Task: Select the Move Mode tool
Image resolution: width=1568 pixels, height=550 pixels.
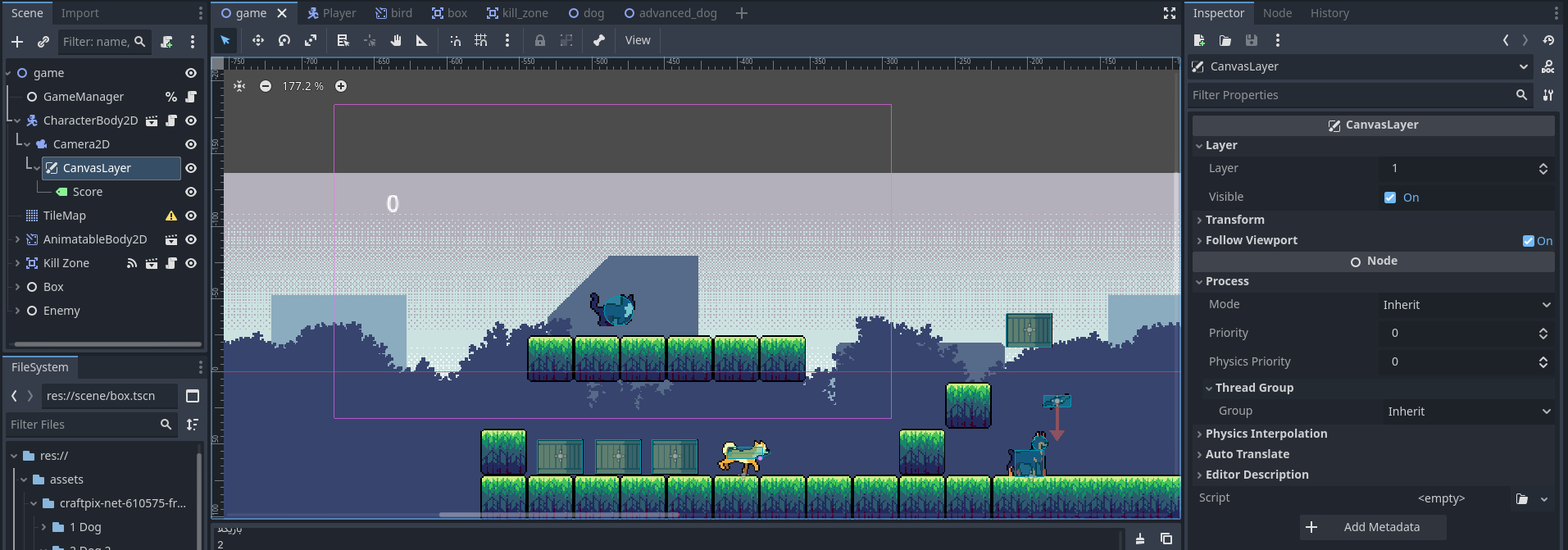Action: click(257, 40)
